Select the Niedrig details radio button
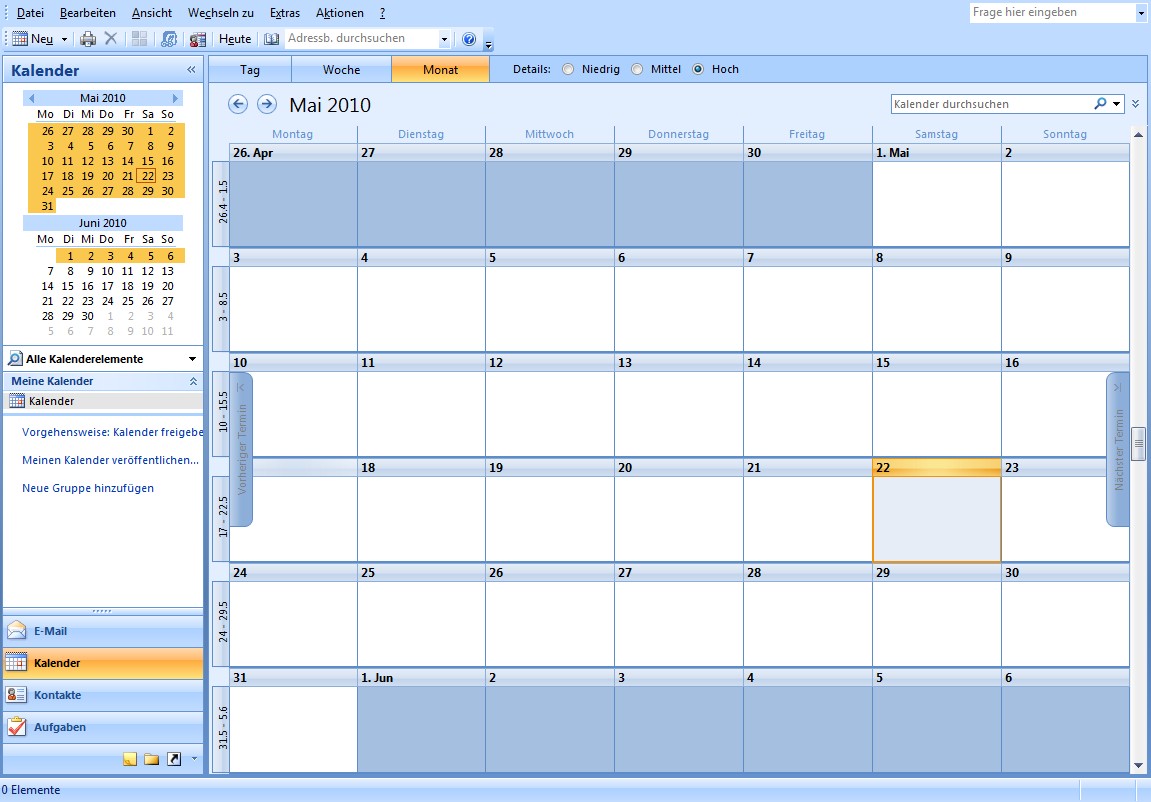Viewport: 1151px width, 802px height. [567, 70]
